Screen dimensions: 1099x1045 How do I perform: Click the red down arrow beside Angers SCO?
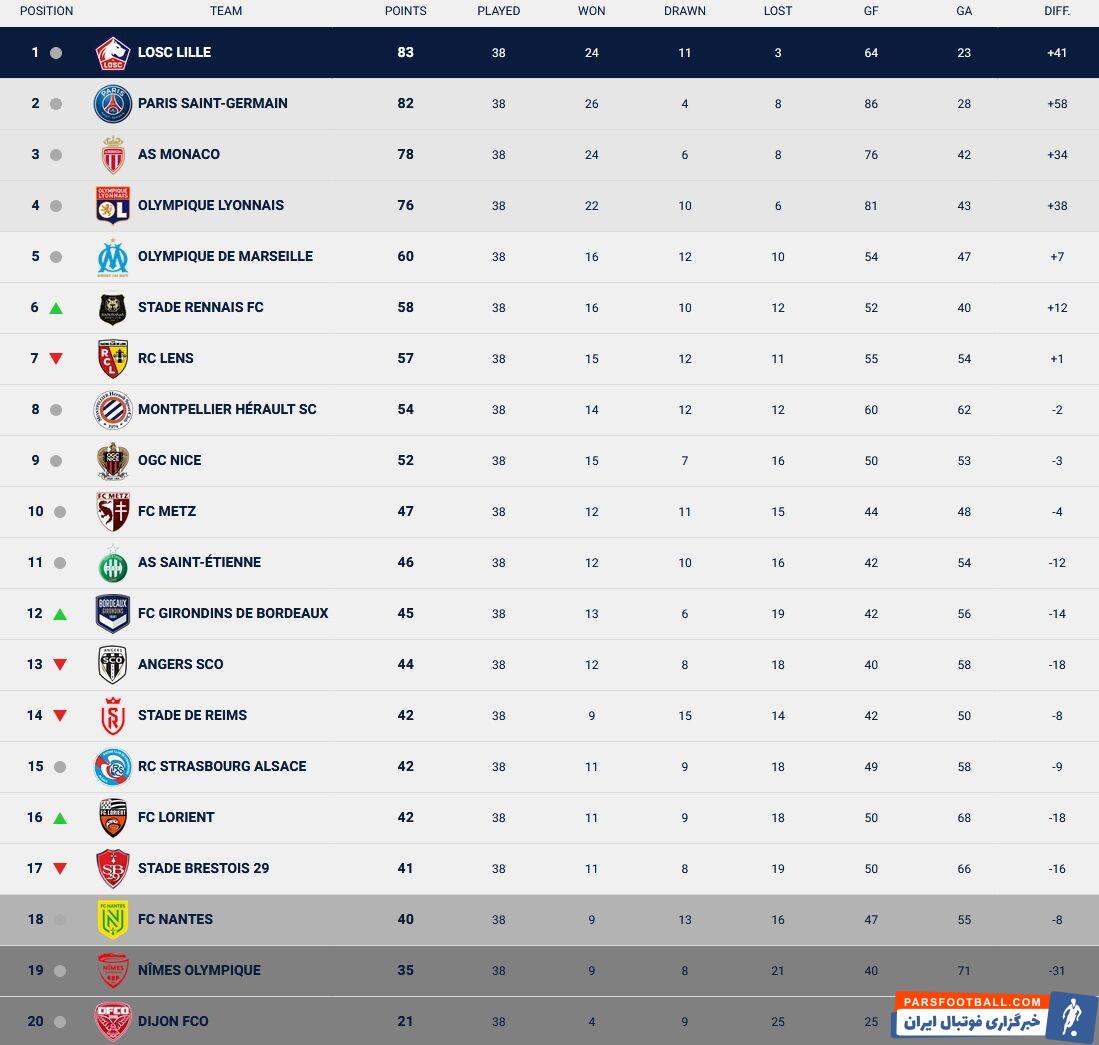click(60, 665)
